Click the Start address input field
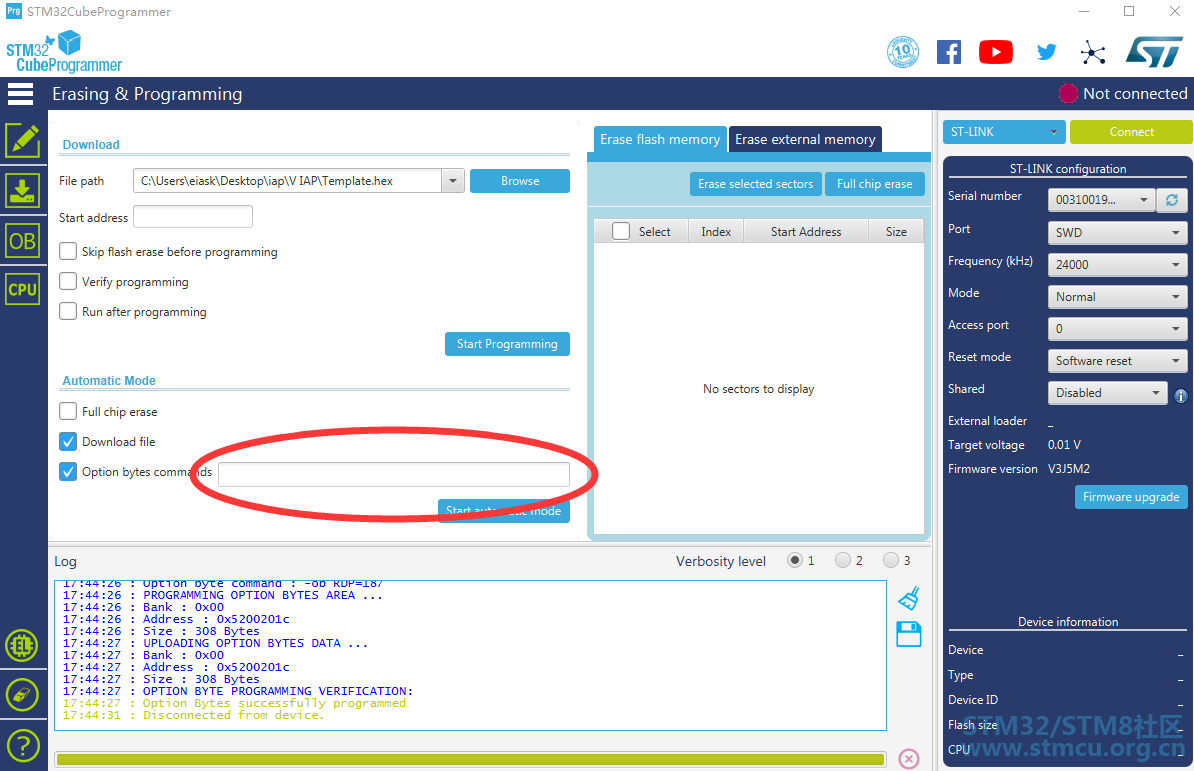 coord(193,217)
